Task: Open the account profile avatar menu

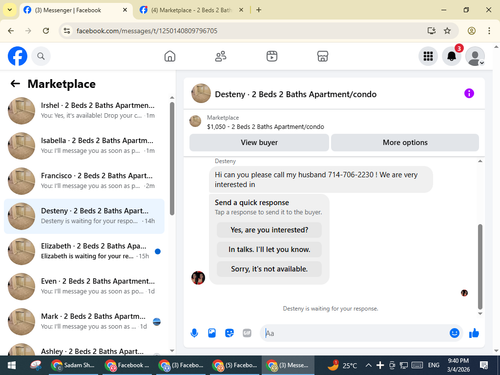Action: (x=475, y=56)
